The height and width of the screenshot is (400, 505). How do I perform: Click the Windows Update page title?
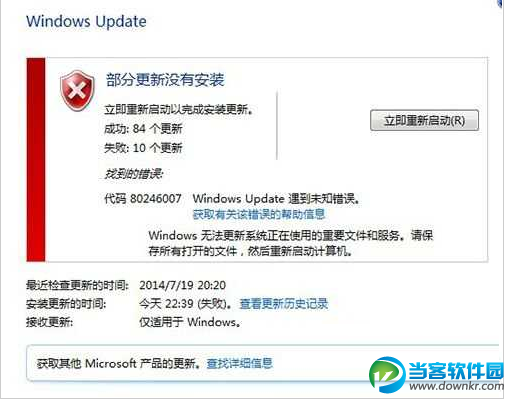click(x=86, y=22)
